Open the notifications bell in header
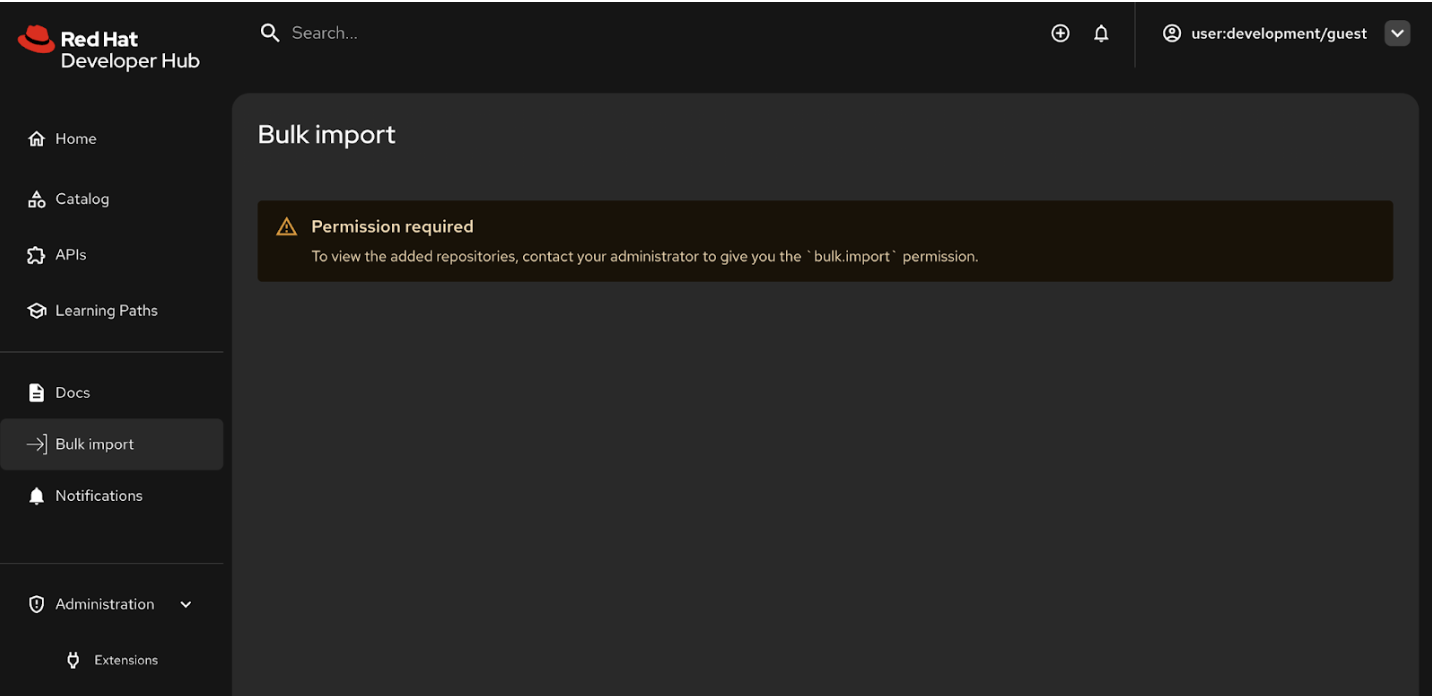1432x696 pixels. click(1101, 33)
